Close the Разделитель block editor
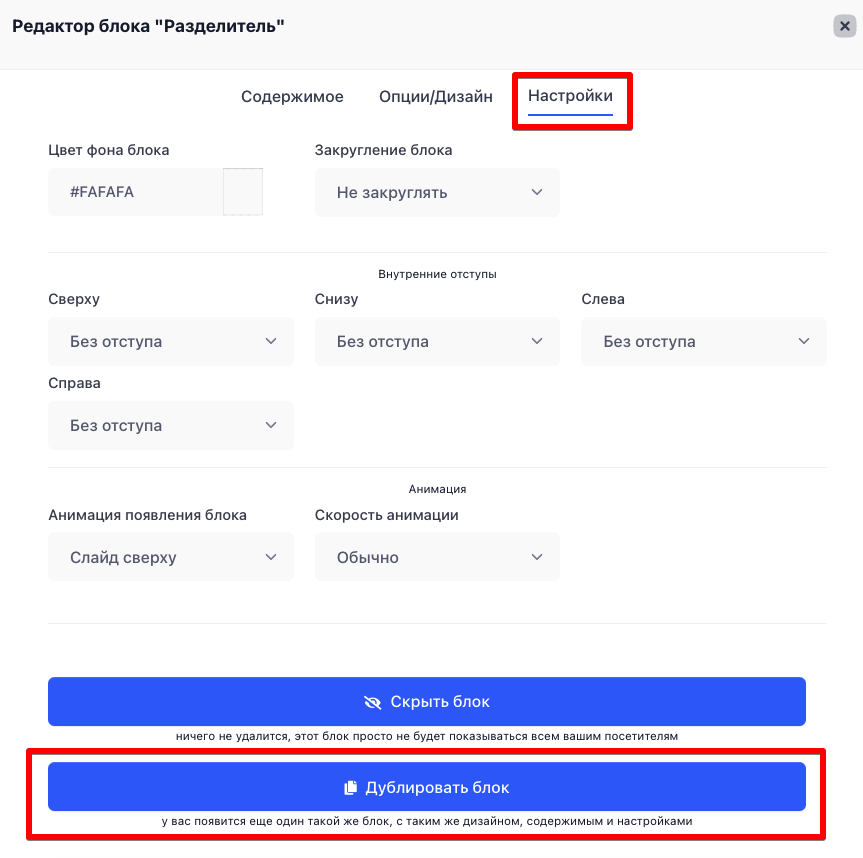863x858 pixels. tap(844, 26)
